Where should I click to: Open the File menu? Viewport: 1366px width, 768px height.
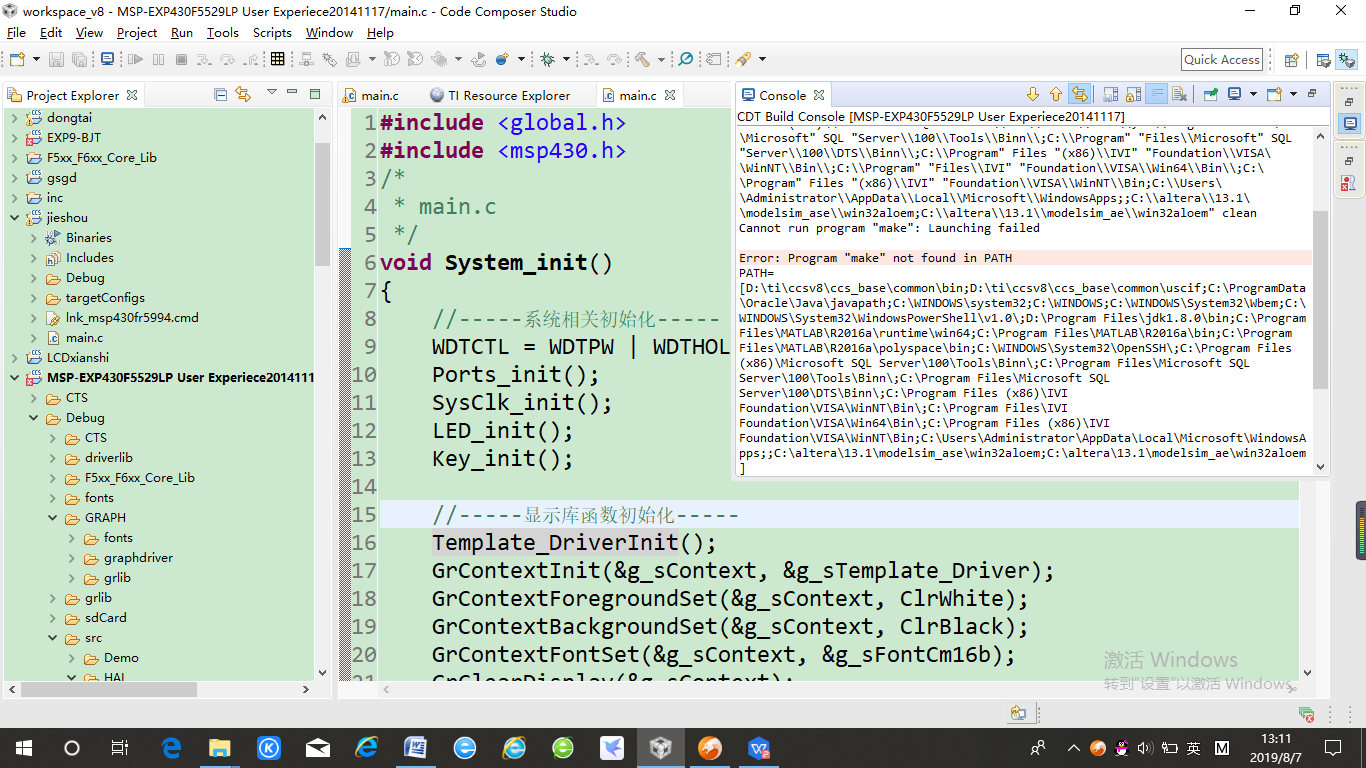(x=16, y=32)
